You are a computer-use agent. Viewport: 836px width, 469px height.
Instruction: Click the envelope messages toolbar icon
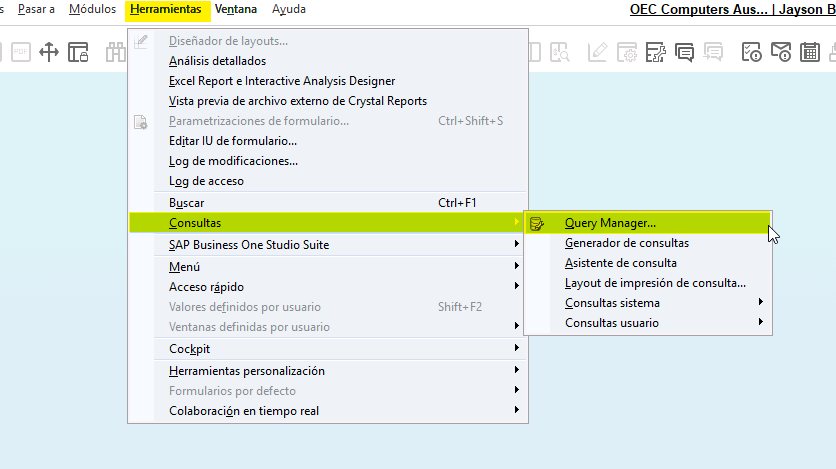point(781,52)
